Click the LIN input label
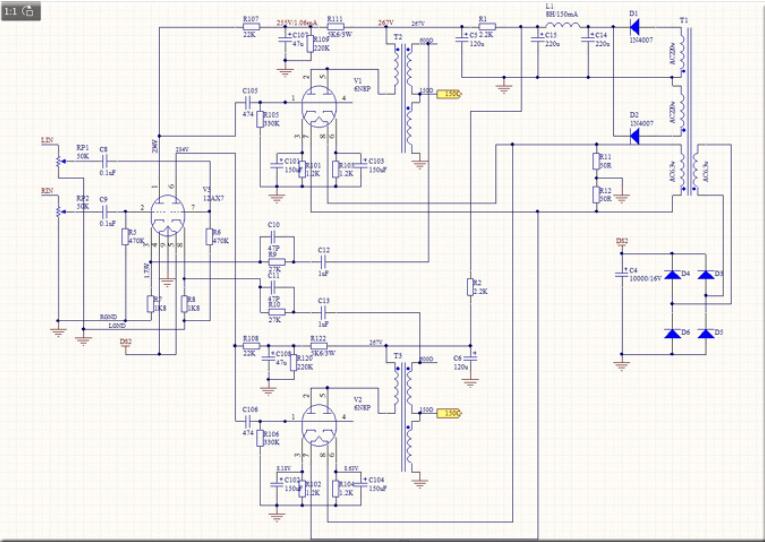 point(47,141)
